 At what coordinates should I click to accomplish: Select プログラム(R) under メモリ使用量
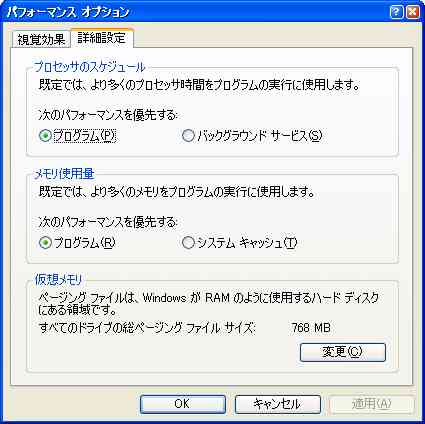click(x=77, y=243)
